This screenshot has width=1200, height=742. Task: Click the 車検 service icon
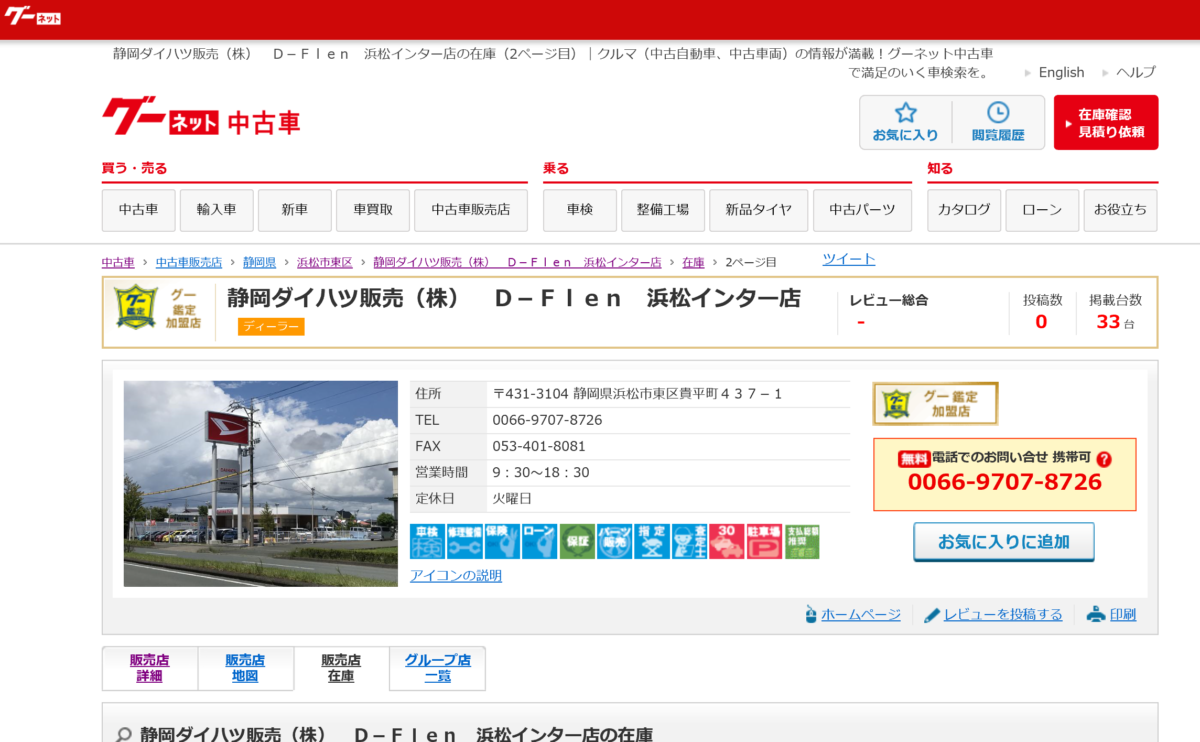[x=427, y=541]
